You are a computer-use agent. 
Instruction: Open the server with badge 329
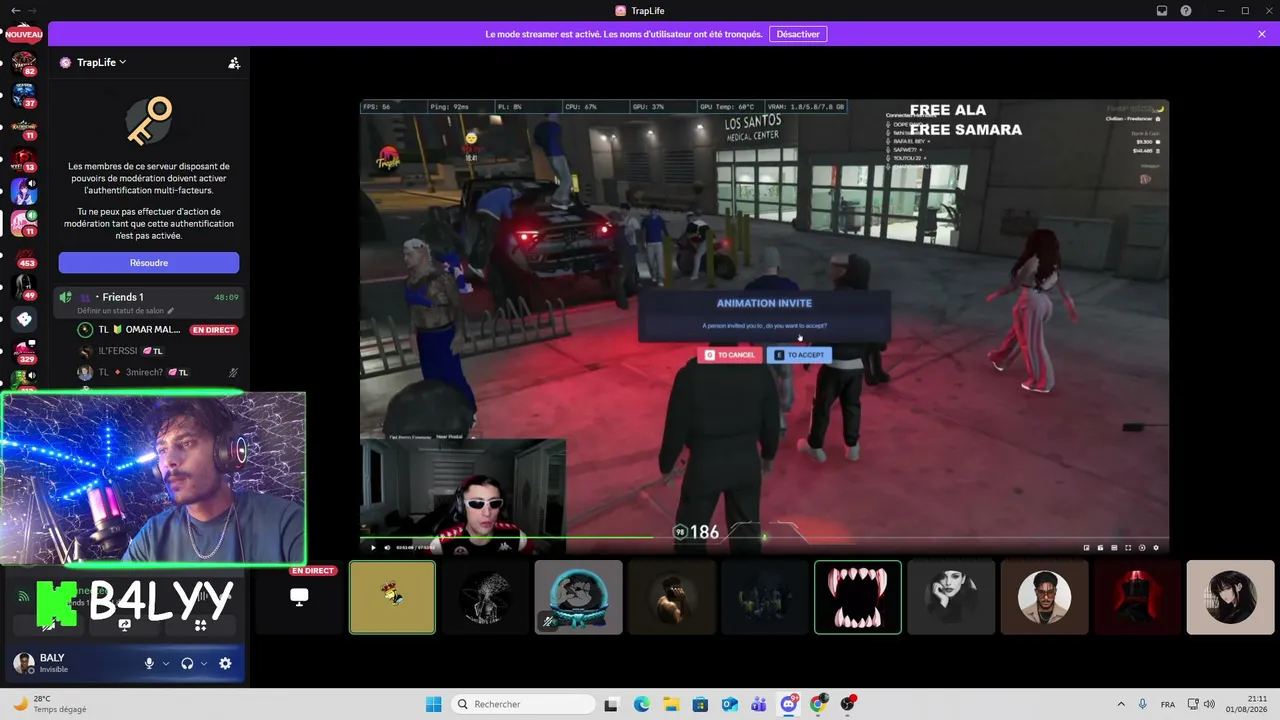(24, 352)
